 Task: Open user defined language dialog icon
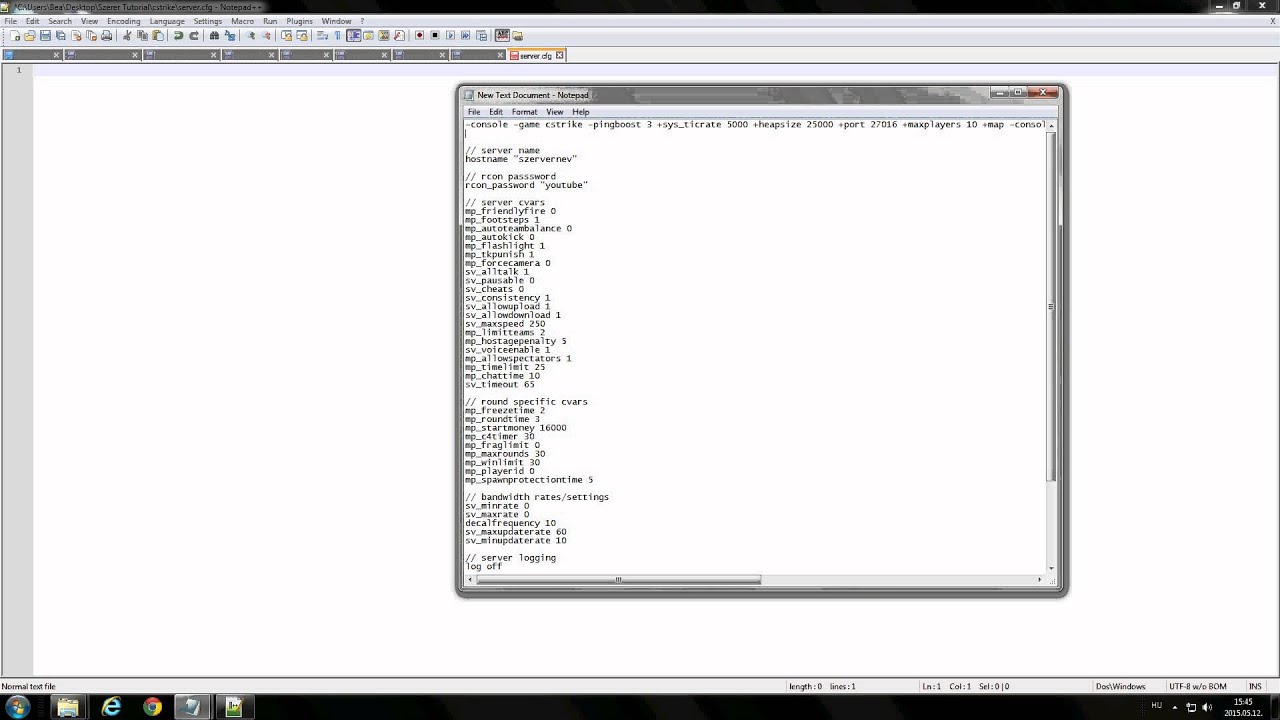368,35
